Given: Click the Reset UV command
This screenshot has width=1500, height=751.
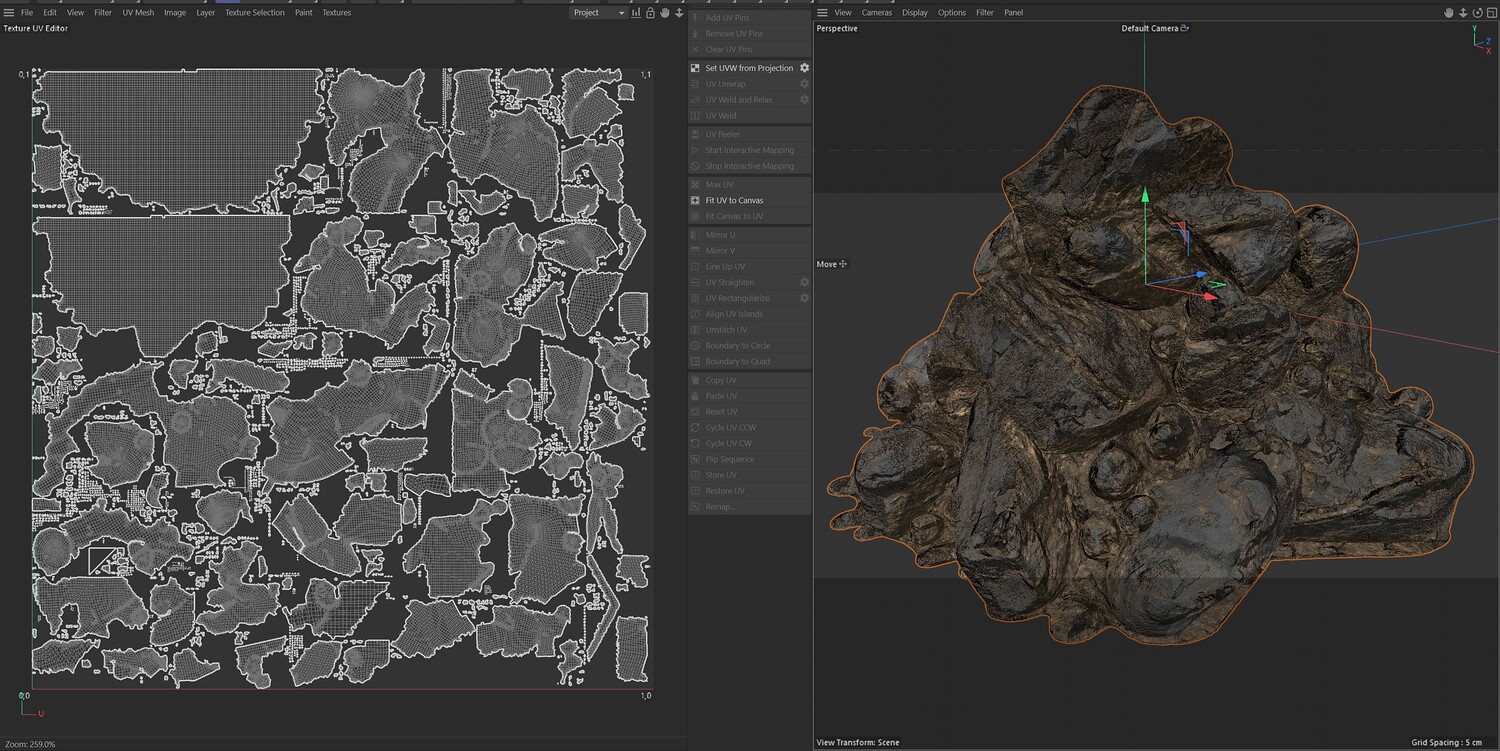Looking at the screenshot, I should 750,412.
